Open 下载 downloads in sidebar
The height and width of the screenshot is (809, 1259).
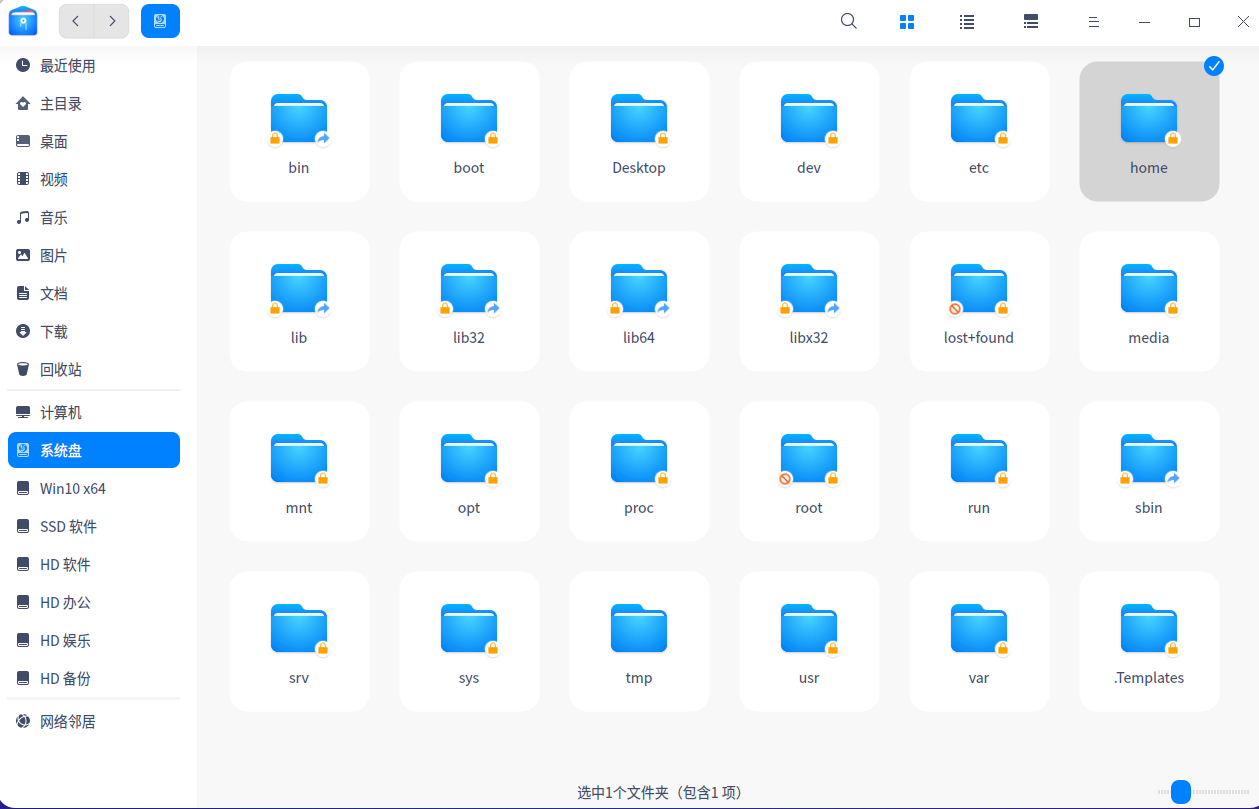(x=54, y=331)
